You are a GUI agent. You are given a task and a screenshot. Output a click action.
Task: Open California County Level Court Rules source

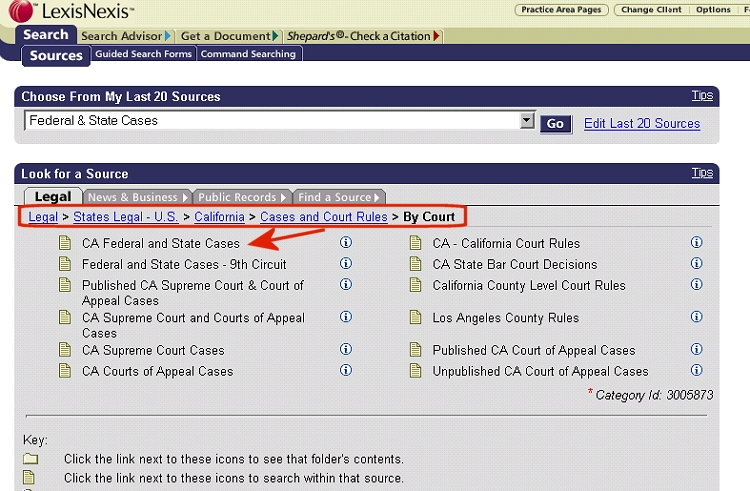pyautogui.click(x=529, y=285)
